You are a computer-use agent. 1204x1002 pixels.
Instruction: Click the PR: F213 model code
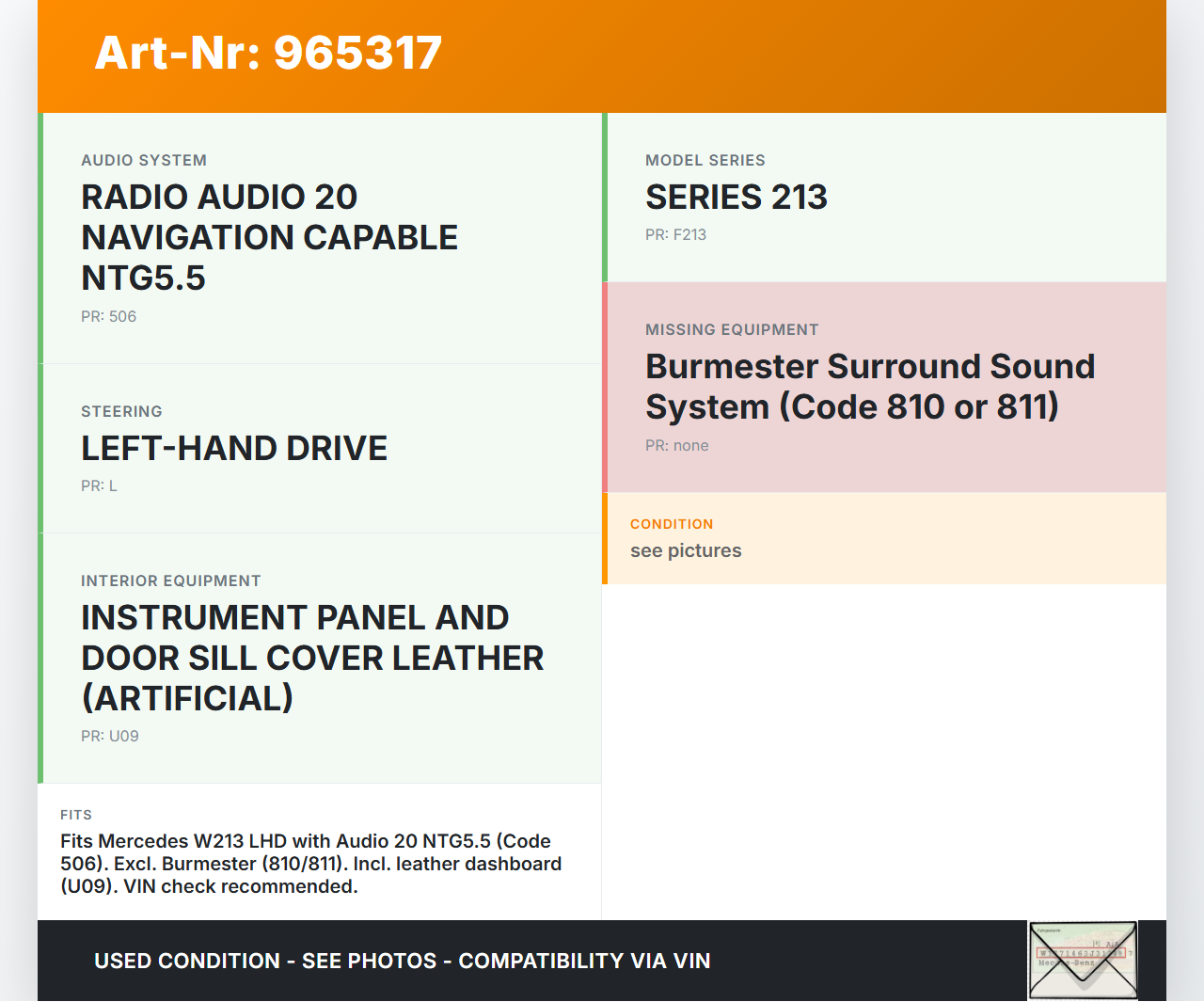(675, 235)
